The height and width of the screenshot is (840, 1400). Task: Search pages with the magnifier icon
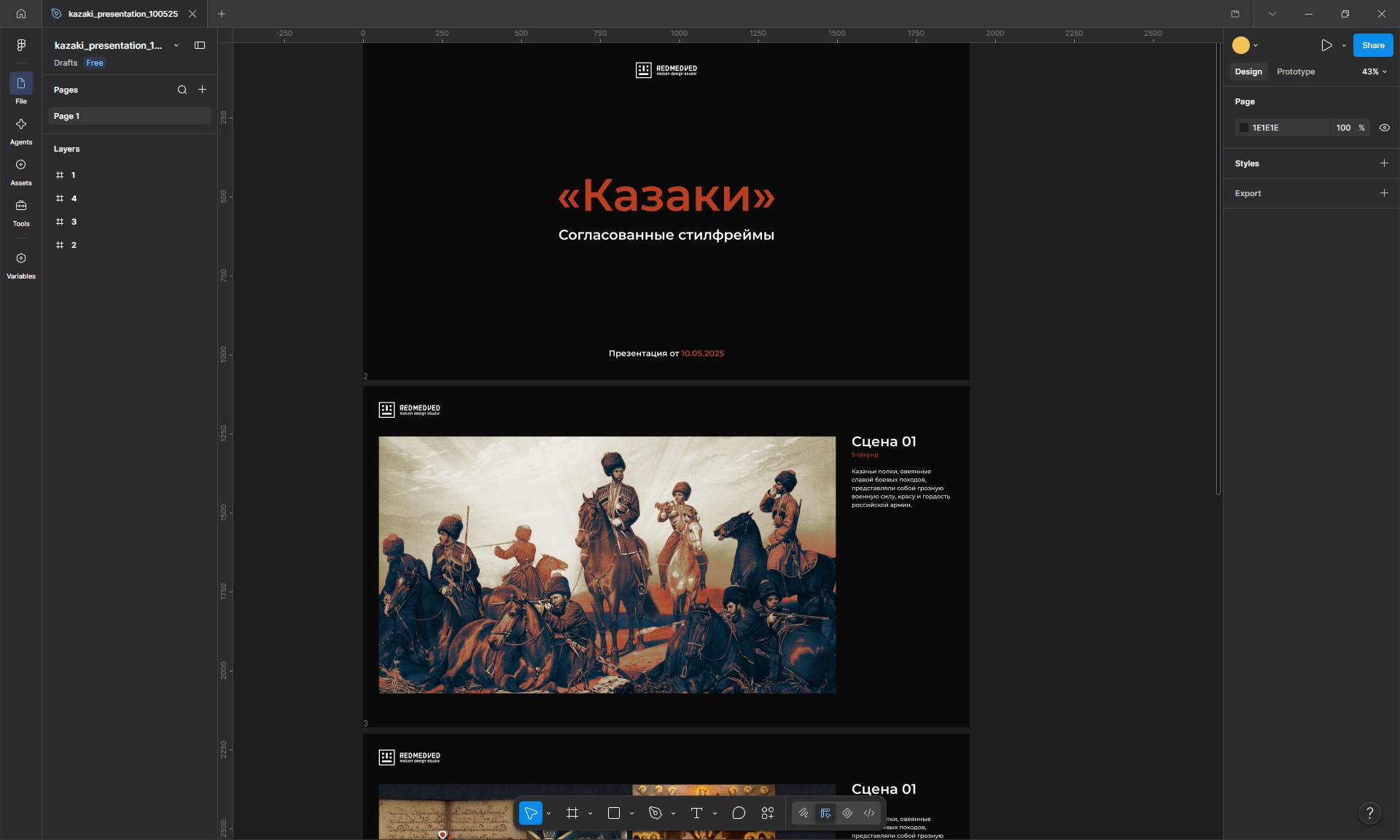[182, 90]
